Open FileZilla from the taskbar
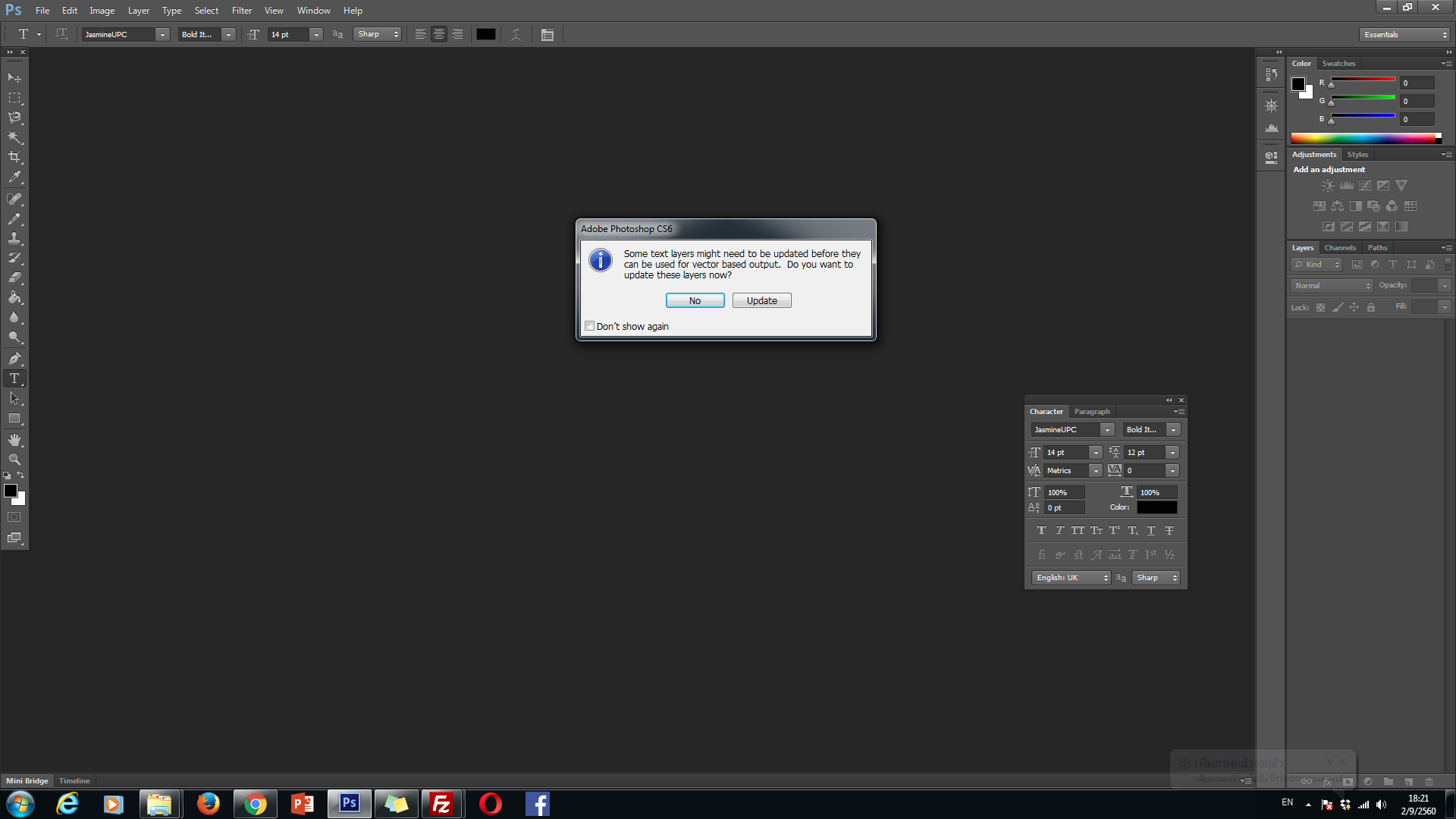 coord(441,804)
